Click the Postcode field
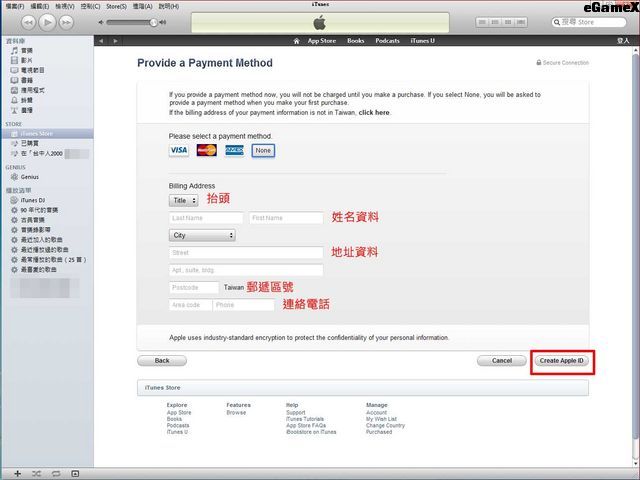The width and height of the screenshot is (640, 480). tap(194, 288)
